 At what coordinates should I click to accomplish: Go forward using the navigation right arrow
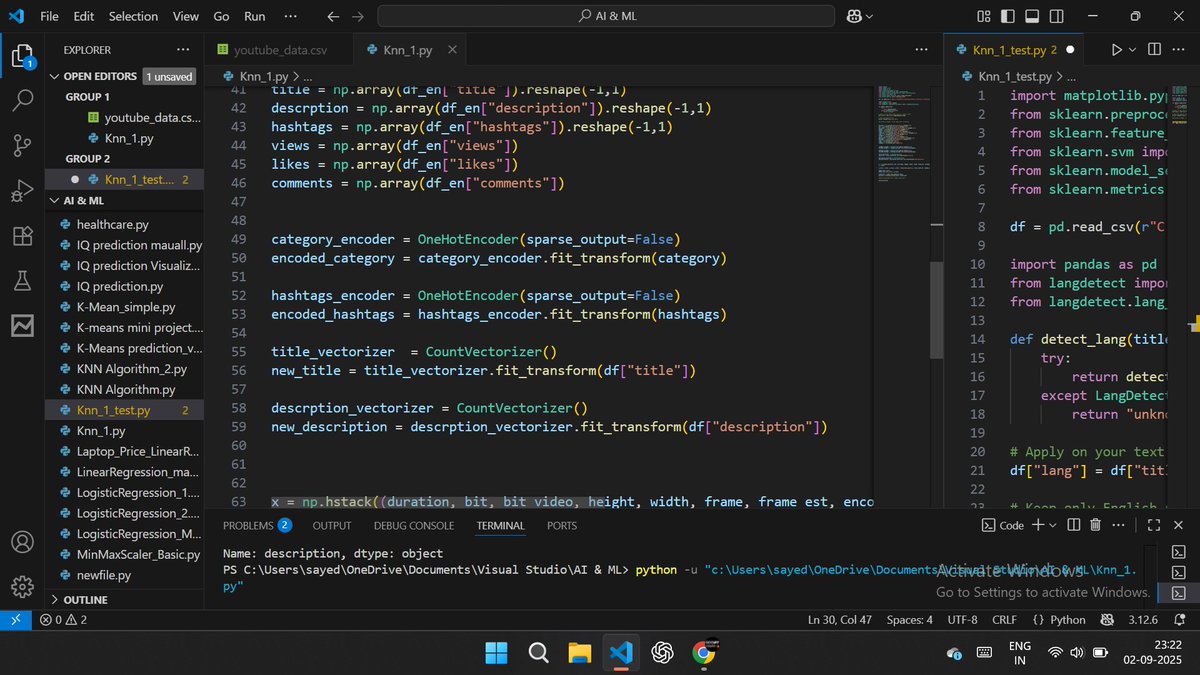tap(359, 17)
